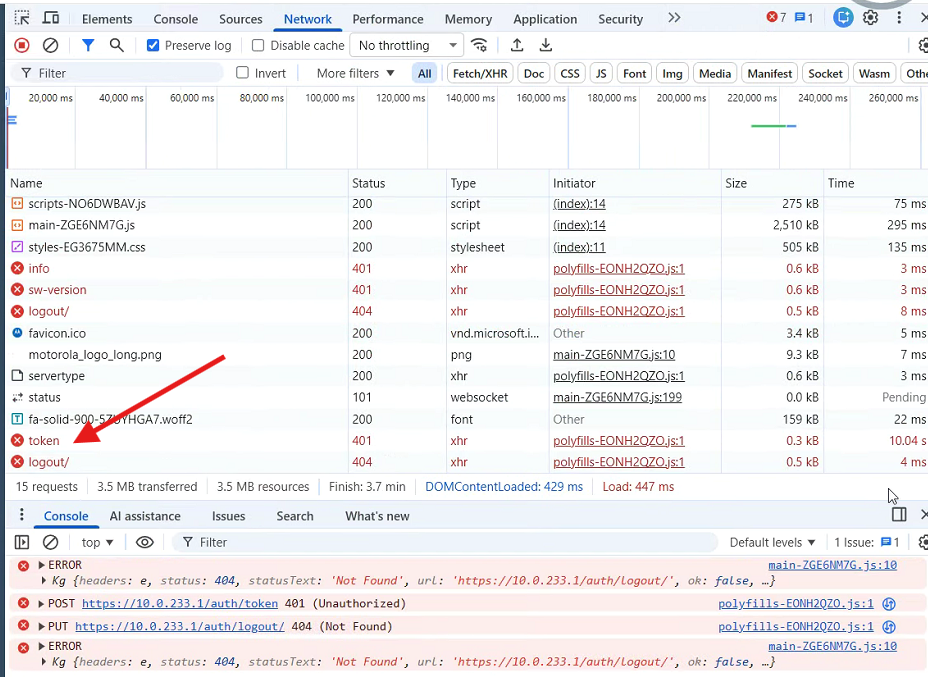Stop recording the network log

pos(22,45)
